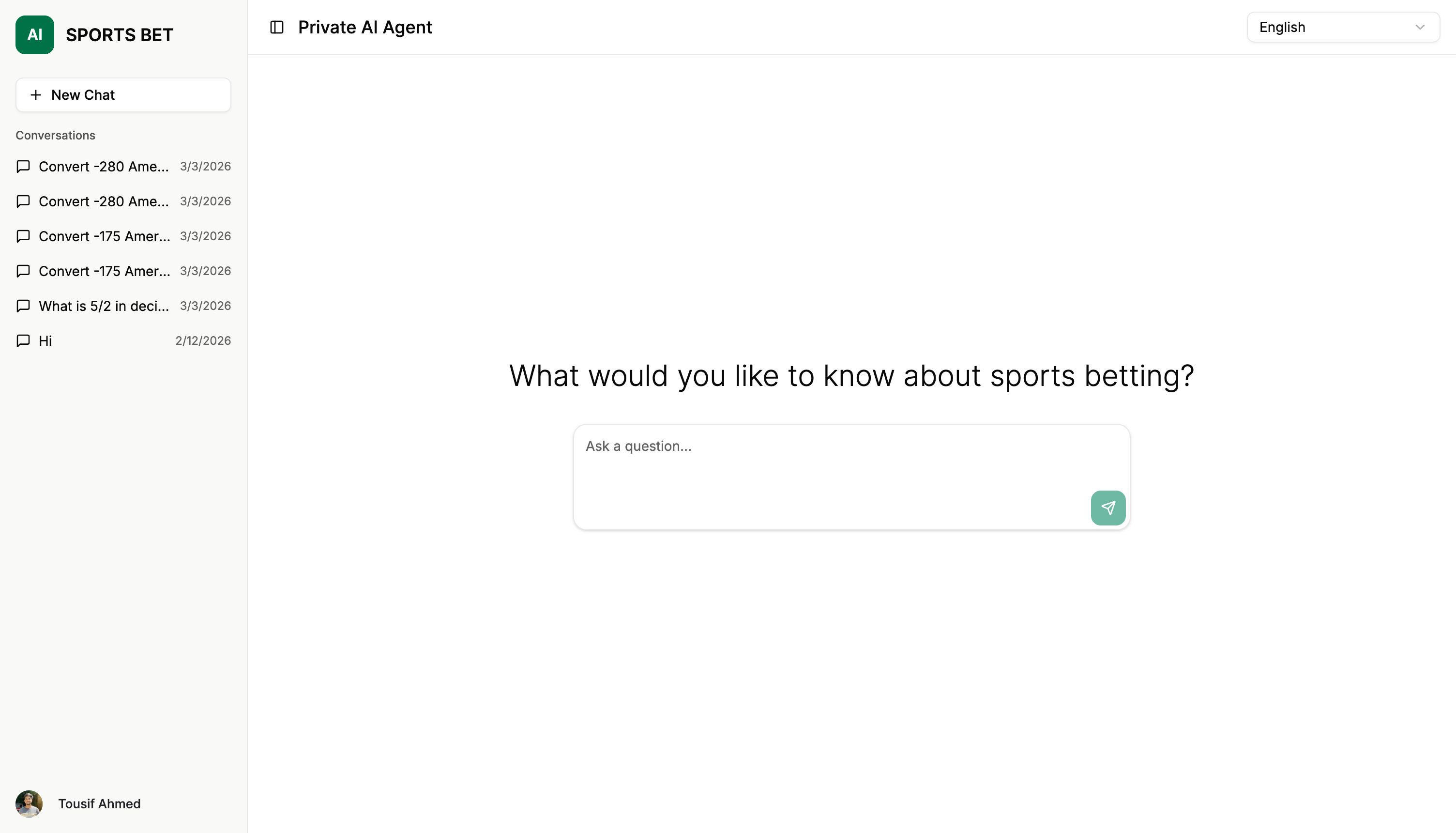Viewport: 1456px width, 833px height.
Task: Click the sidebar collapse icon beside Private AI Agent
Action: point(277,27)
